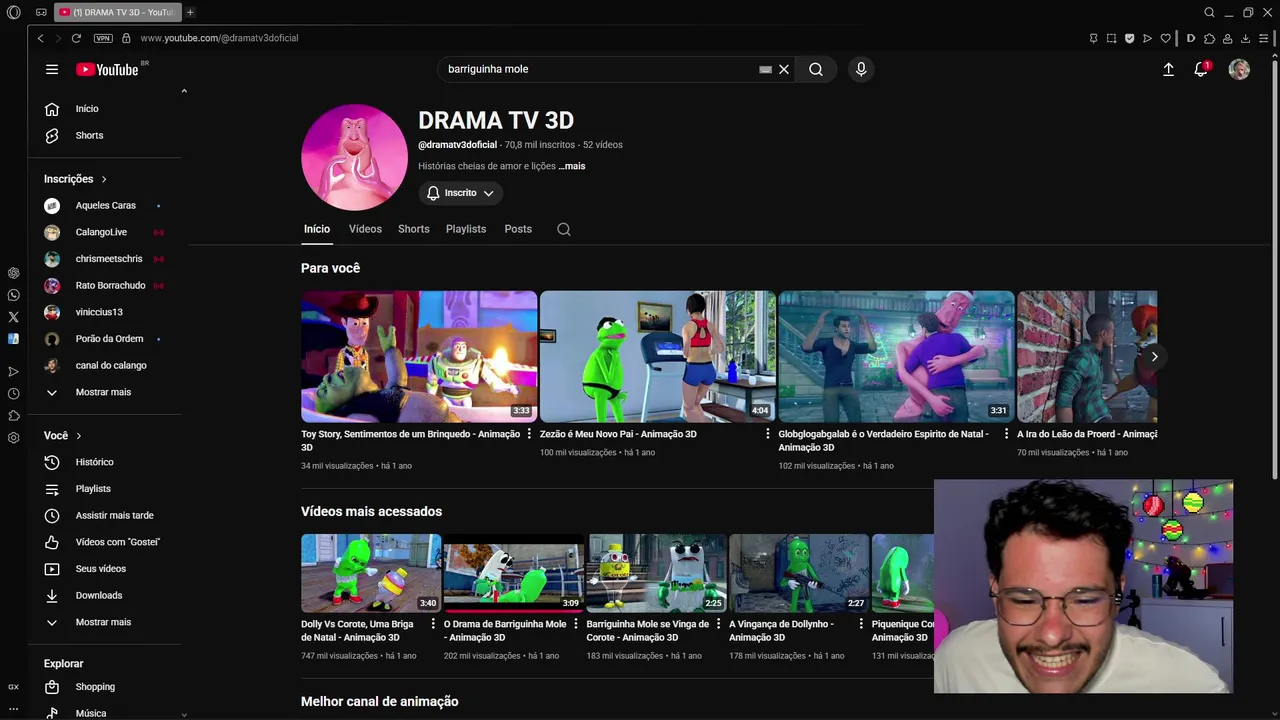Open the DRAMA TV 3D channel avatar

(354, 157)
